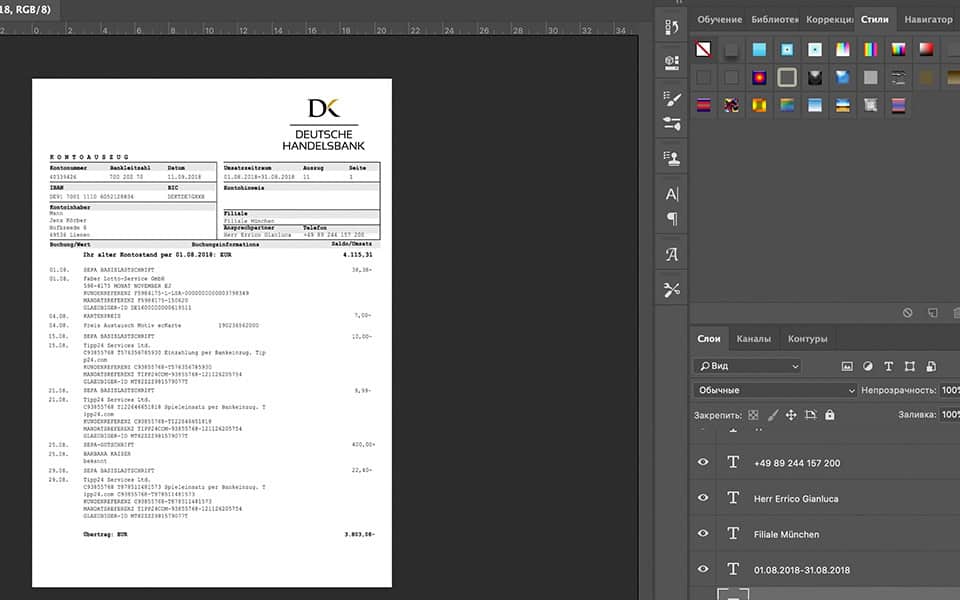Image resolution: width=960 pixels, height=600 pixels.
Task: Open the 'Вид' layer filter dropdown
Action: click(747, 366)
